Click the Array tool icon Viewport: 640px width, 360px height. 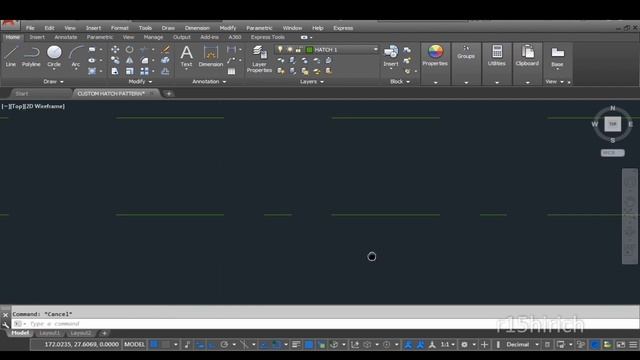click(144, 71)
